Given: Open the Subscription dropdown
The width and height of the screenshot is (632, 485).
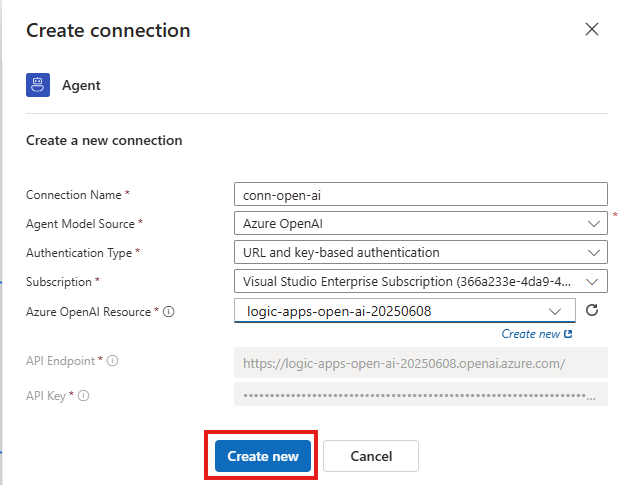Looking at the screenshot, I should click(x=419, y=282).
